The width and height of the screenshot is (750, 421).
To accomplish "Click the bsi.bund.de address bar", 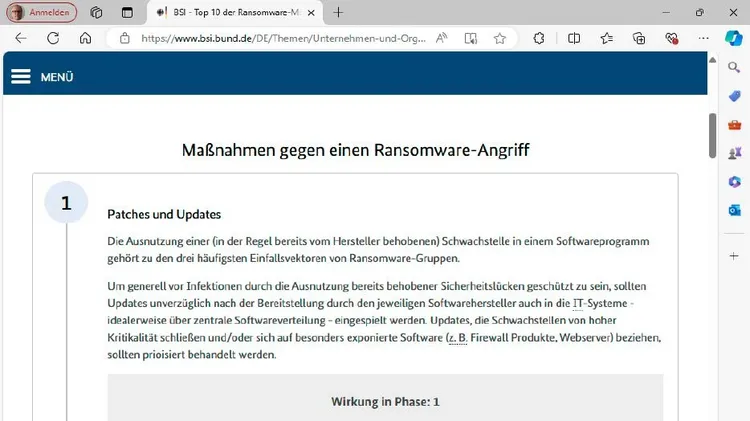I will (283, 38).
